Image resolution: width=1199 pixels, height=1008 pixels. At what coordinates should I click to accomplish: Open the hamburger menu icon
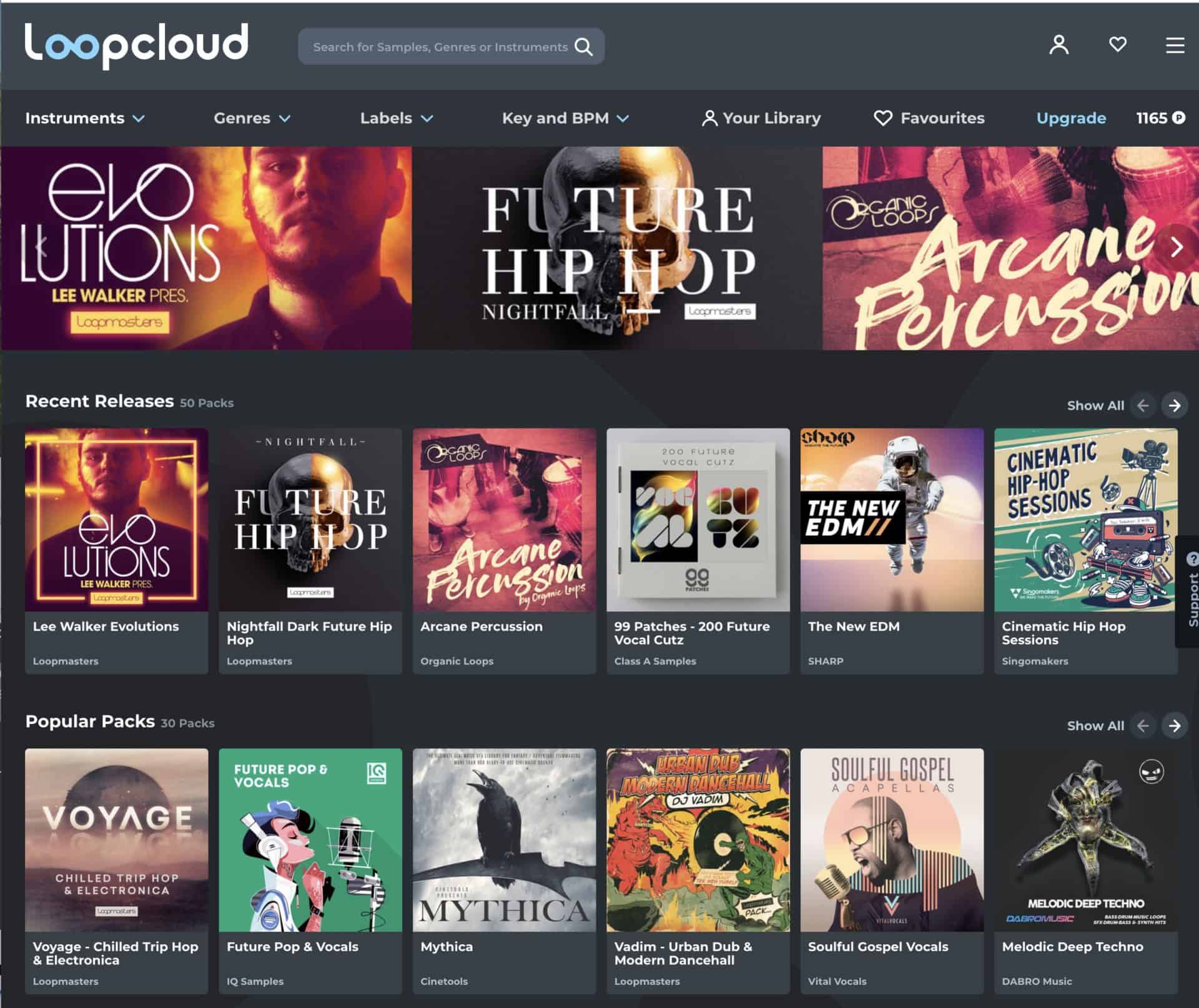tap(1175, 46)
